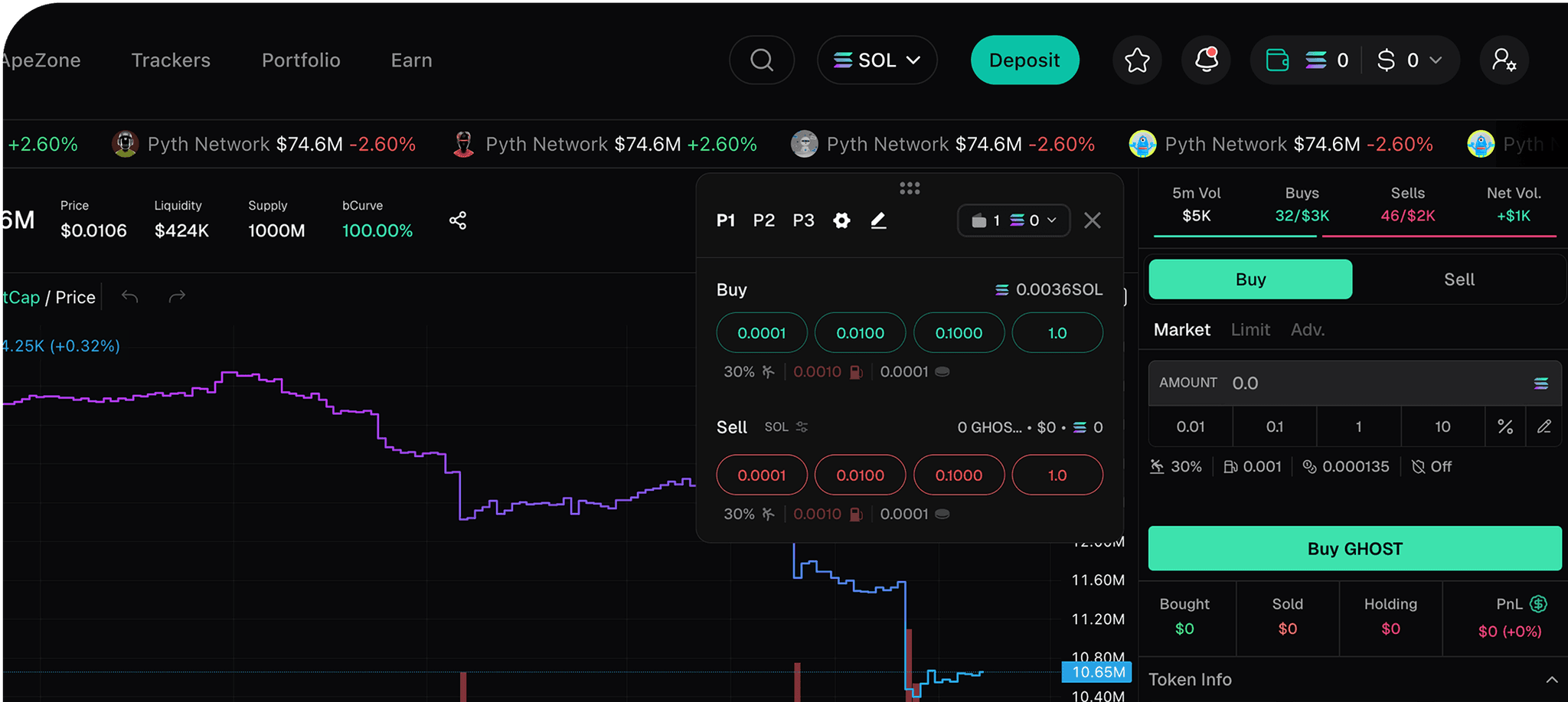This screenshot has height=702, width=1568.
Task: Open quick-trade panel settings gear
Action: [841, 220]
